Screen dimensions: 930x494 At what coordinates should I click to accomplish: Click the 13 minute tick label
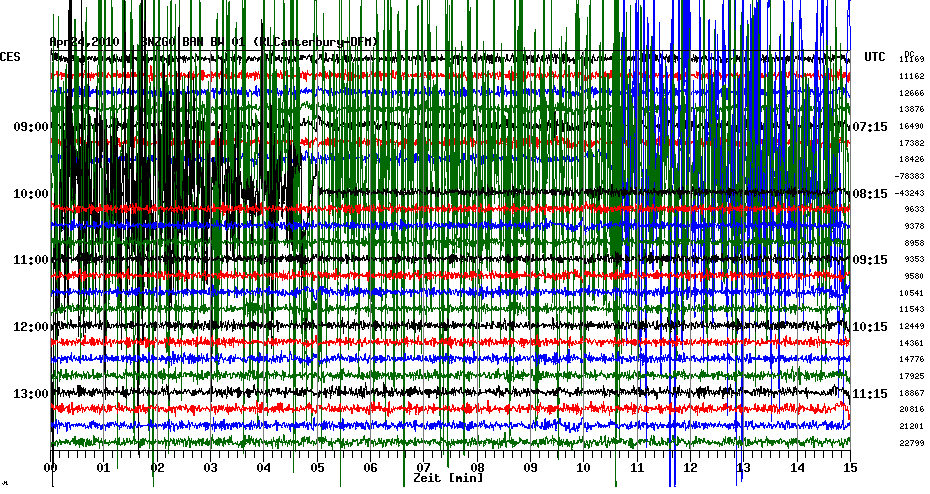[x=743, y=467]
